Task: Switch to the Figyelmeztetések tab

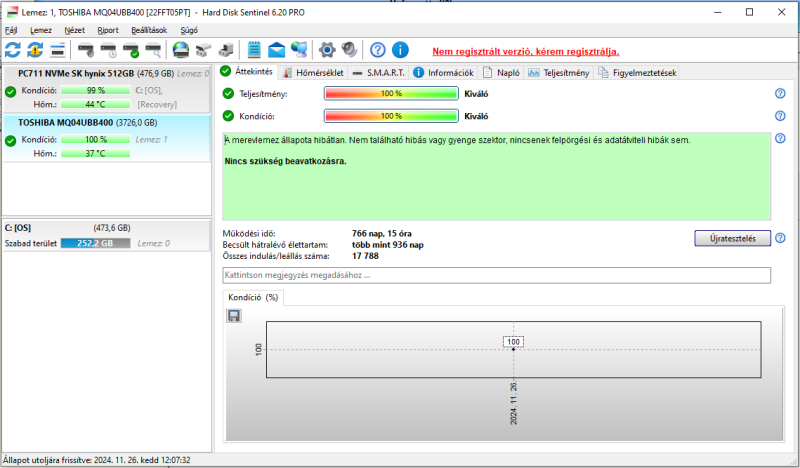Action: coord(637,72)
